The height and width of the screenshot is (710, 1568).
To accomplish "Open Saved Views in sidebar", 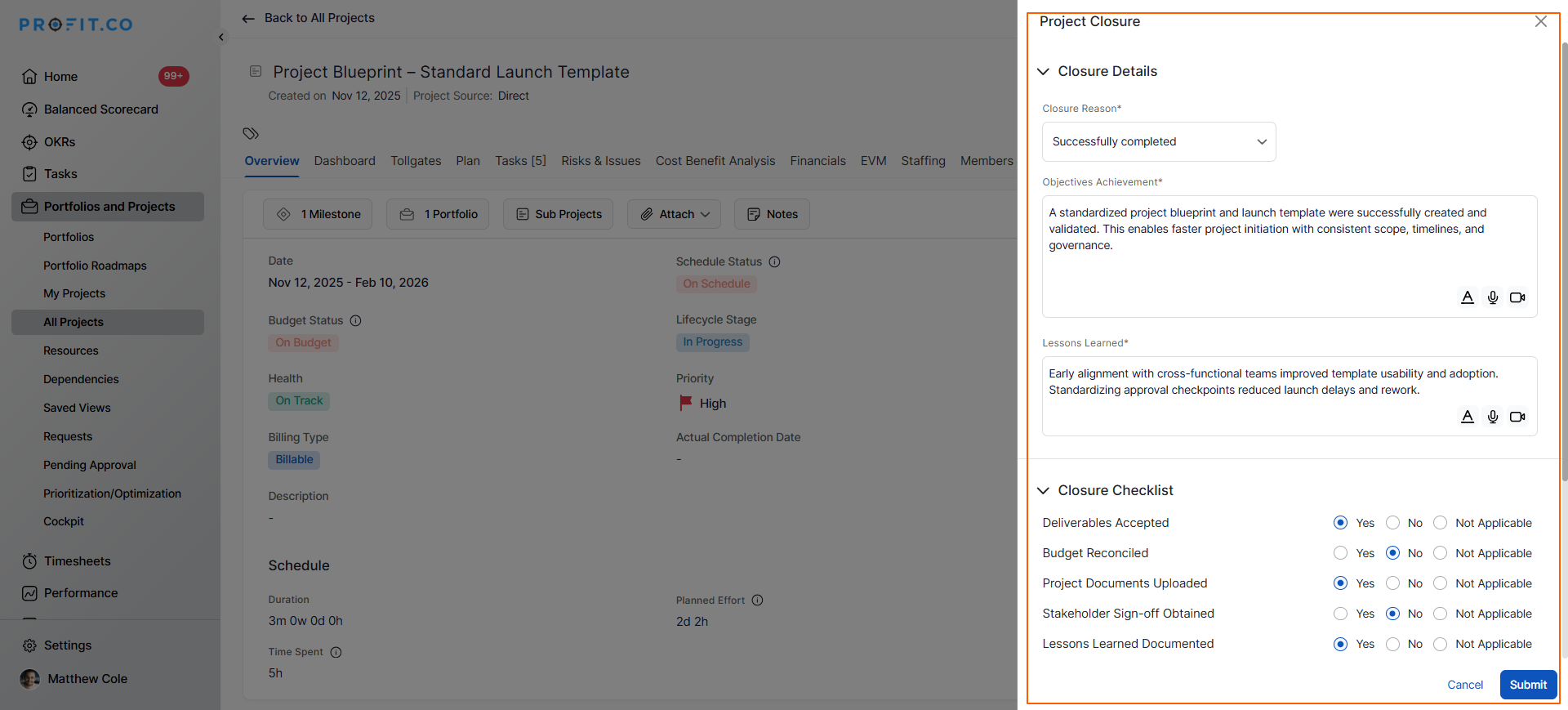I will [77, 408].
